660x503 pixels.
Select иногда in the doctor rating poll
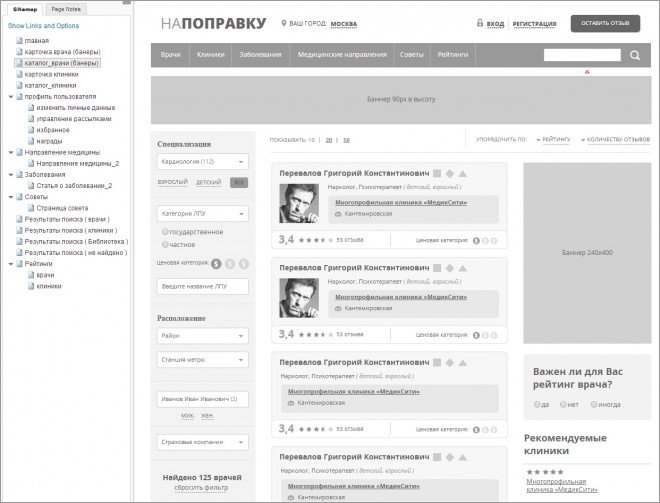click(593, 405)
